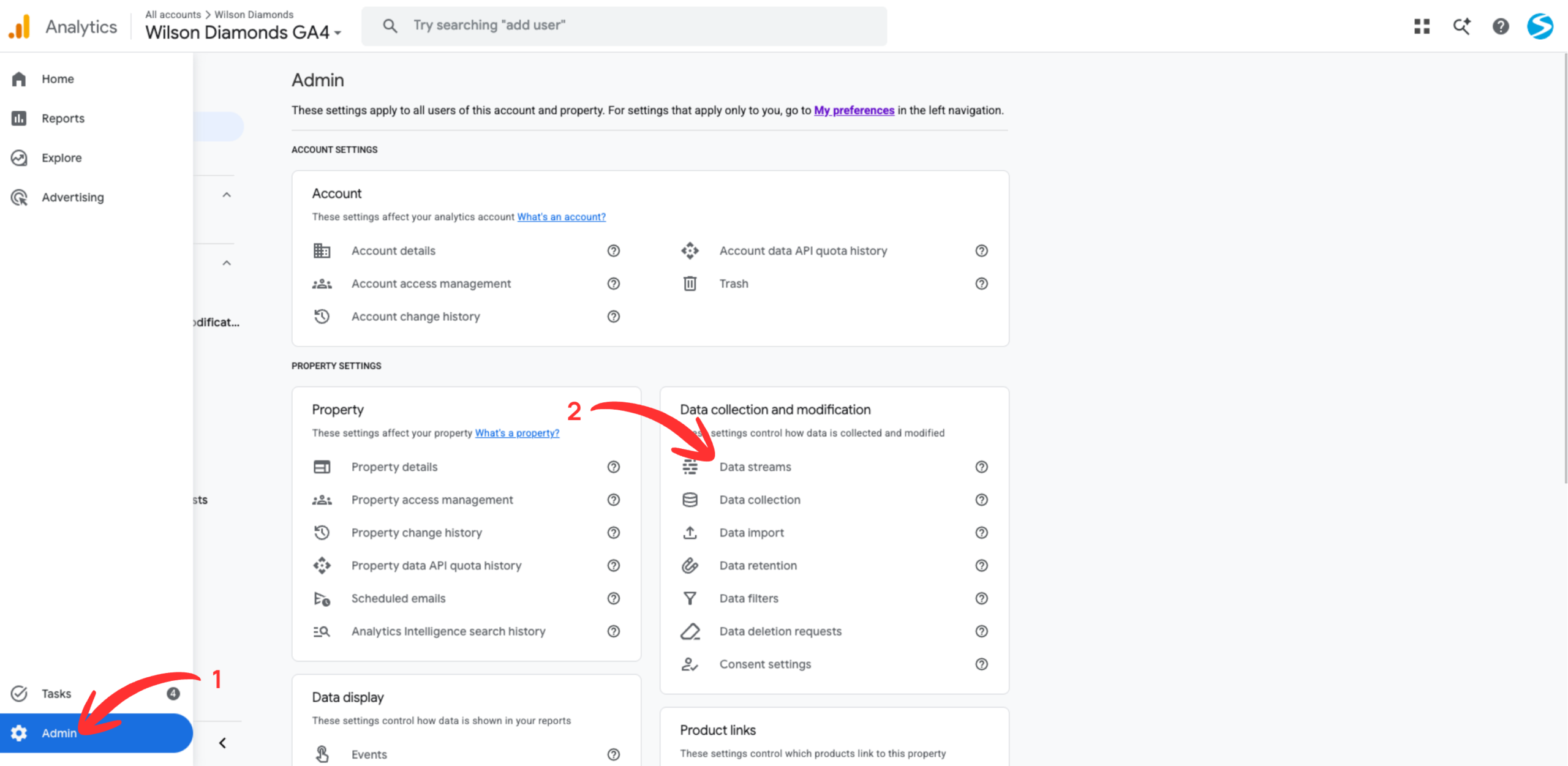This screenshot has width=1568, height=766.
Task: Collapse the admin navigation with left arrow
Action: [x=222, y=743]
